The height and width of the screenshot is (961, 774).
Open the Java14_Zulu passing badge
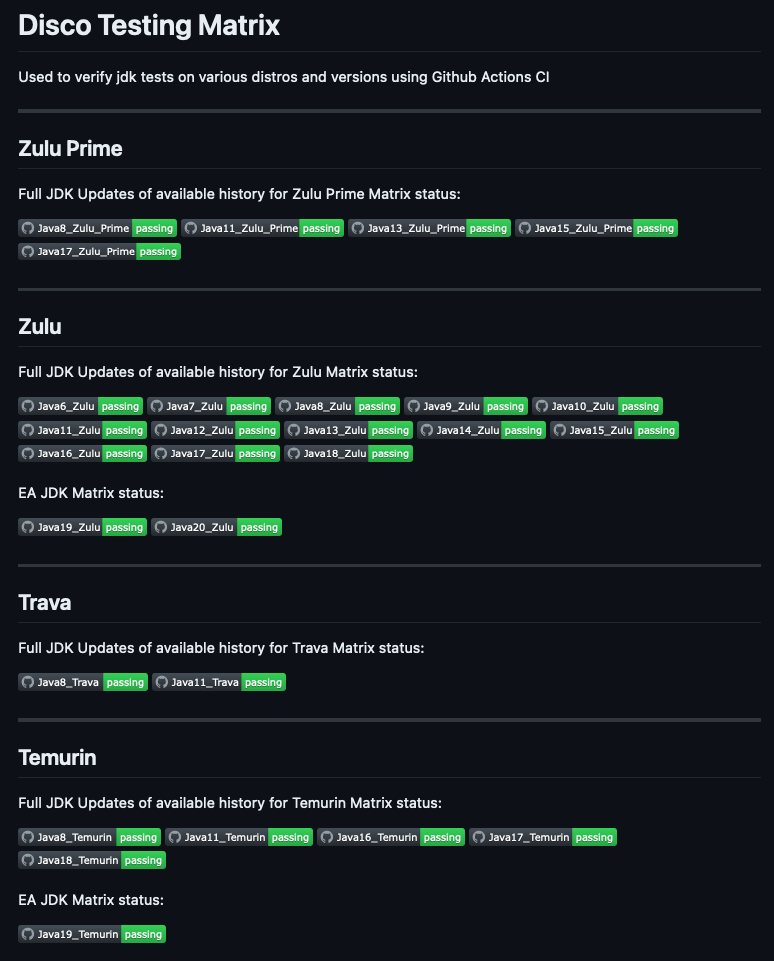click(482, 430)
